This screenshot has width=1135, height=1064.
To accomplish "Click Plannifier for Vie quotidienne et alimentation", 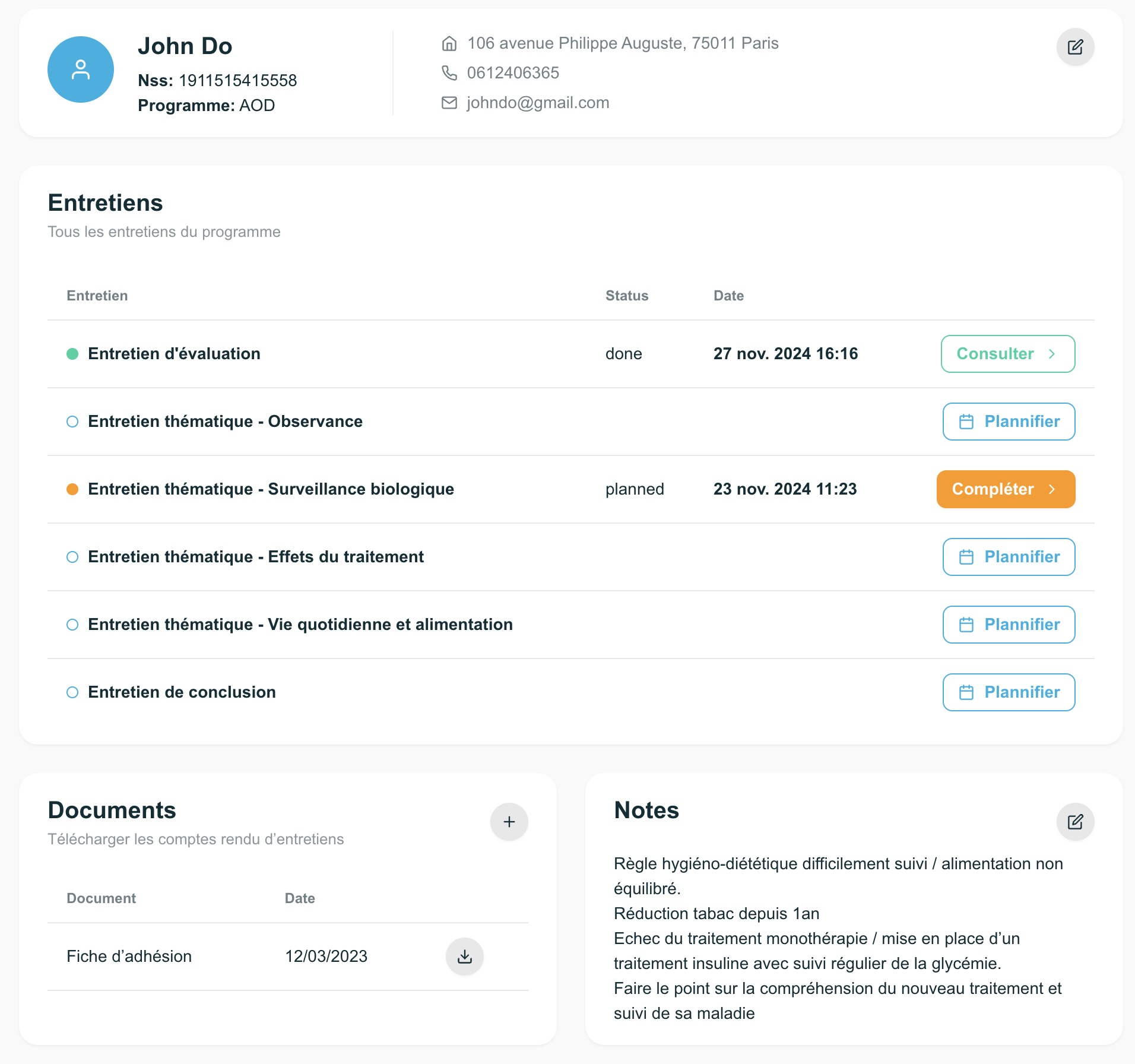I will (x=1009, y=625).
